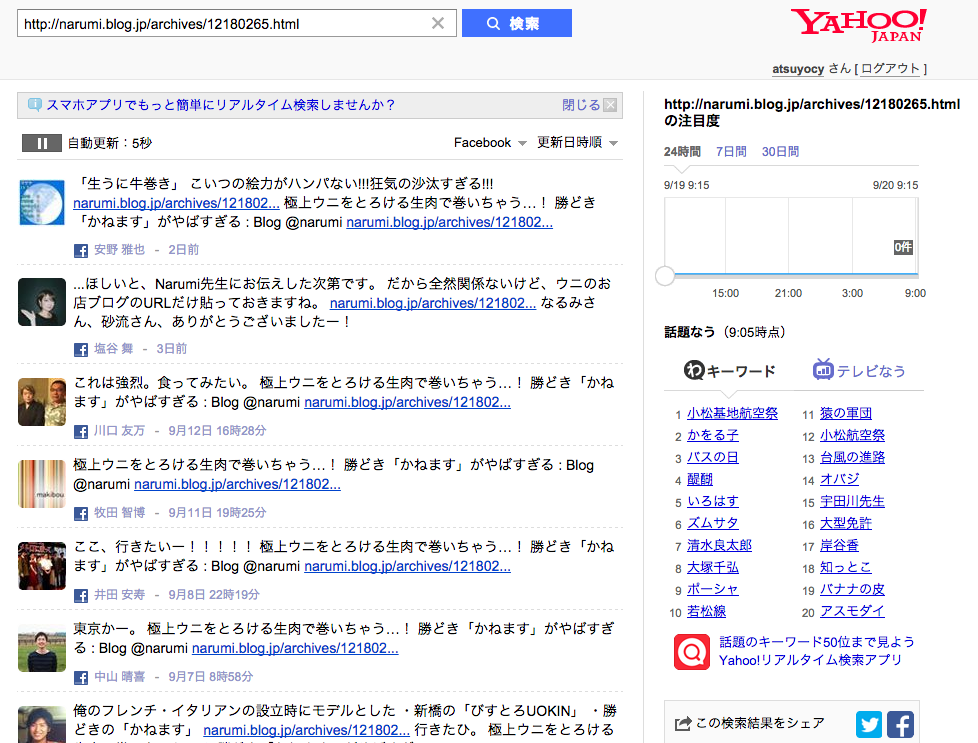Click the Facebook icon beside 中山 晴喜
This screenshot has width=978, height=743.
(x=80, y=677)
